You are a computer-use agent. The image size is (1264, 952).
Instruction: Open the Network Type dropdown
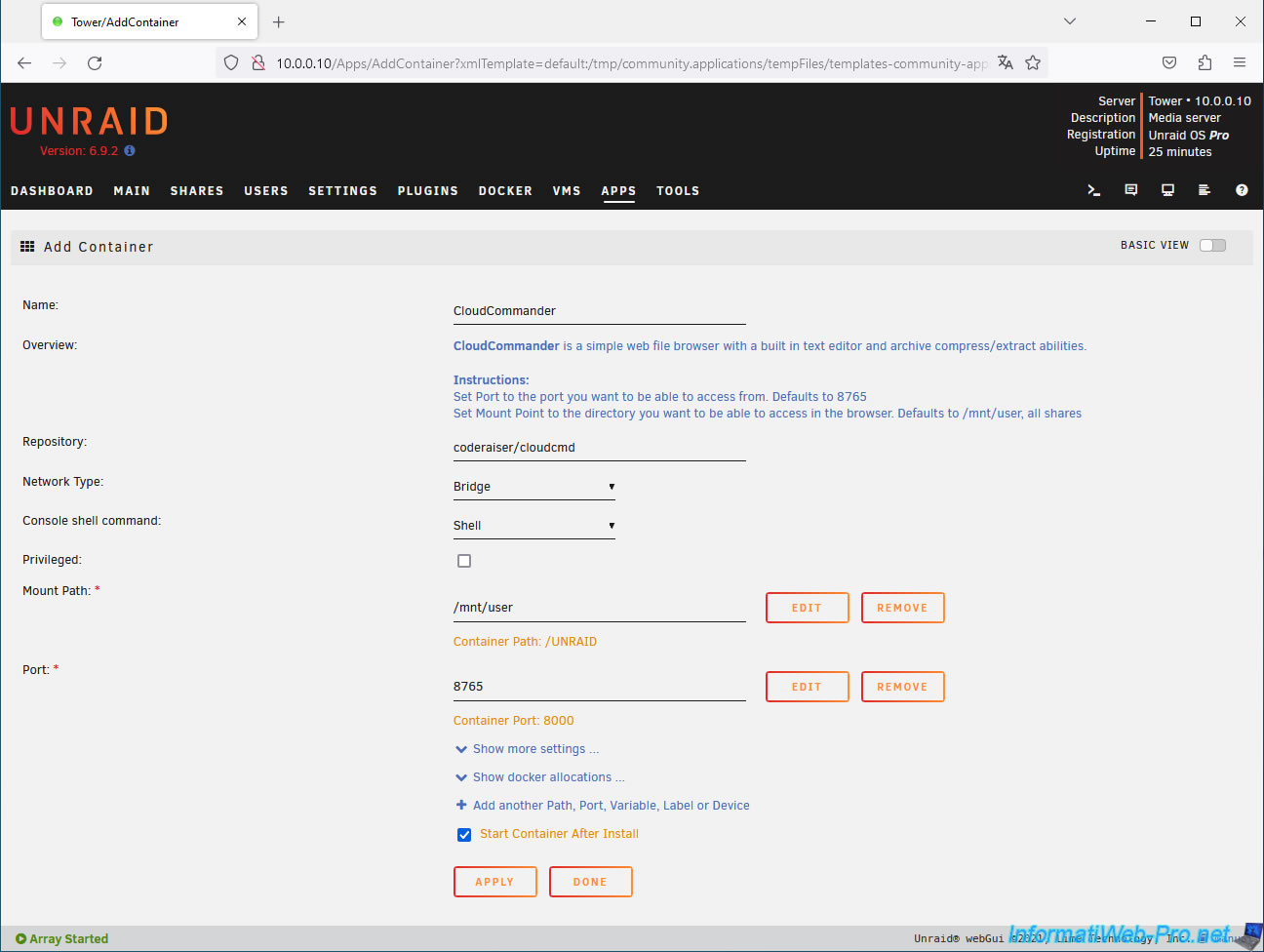533,487
